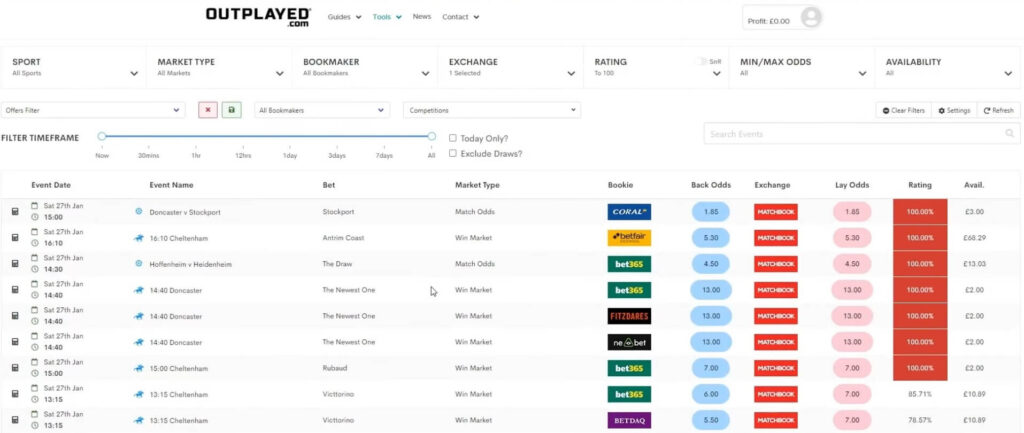This screenshot has width=1024, height=433.
Task: Click the Refresh button
Action: pyautogui.click(x=999, y=110)
